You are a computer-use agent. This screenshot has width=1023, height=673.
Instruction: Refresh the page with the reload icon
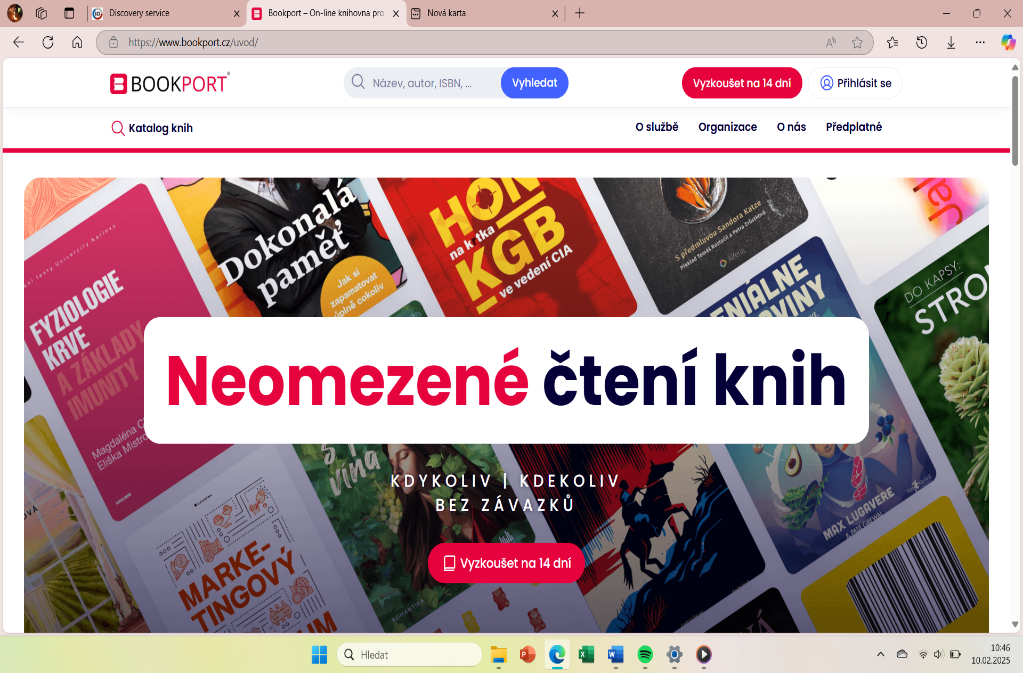click(x=47, y=42)
